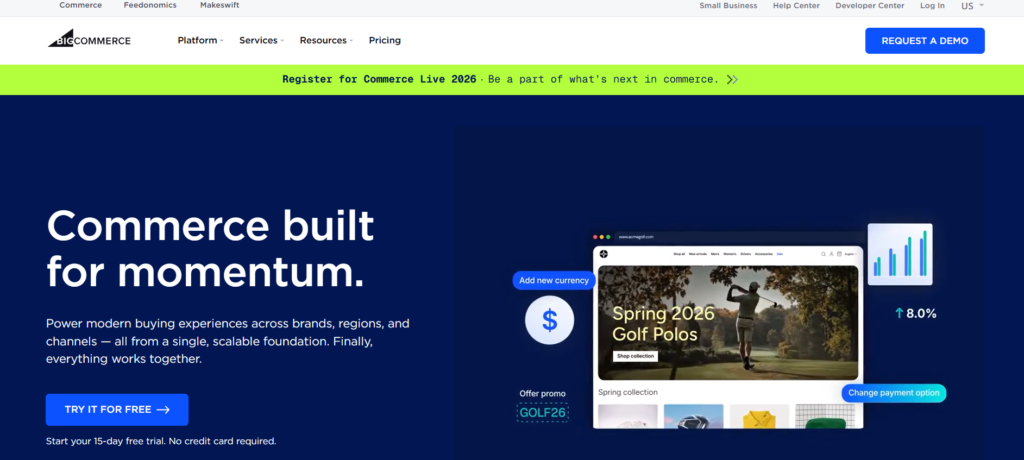The width and height of the screenshot is (1024, 460).
Task: Click the dollar sign currency icon
Action: click(549, 320)
